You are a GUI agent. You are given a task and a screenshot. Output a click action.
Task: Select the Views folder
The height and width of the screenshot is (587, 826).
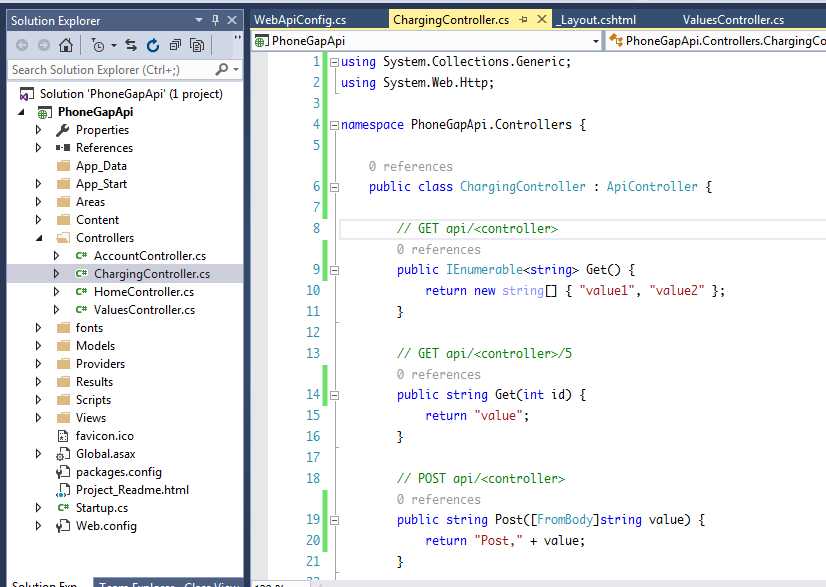click(91, 418)
